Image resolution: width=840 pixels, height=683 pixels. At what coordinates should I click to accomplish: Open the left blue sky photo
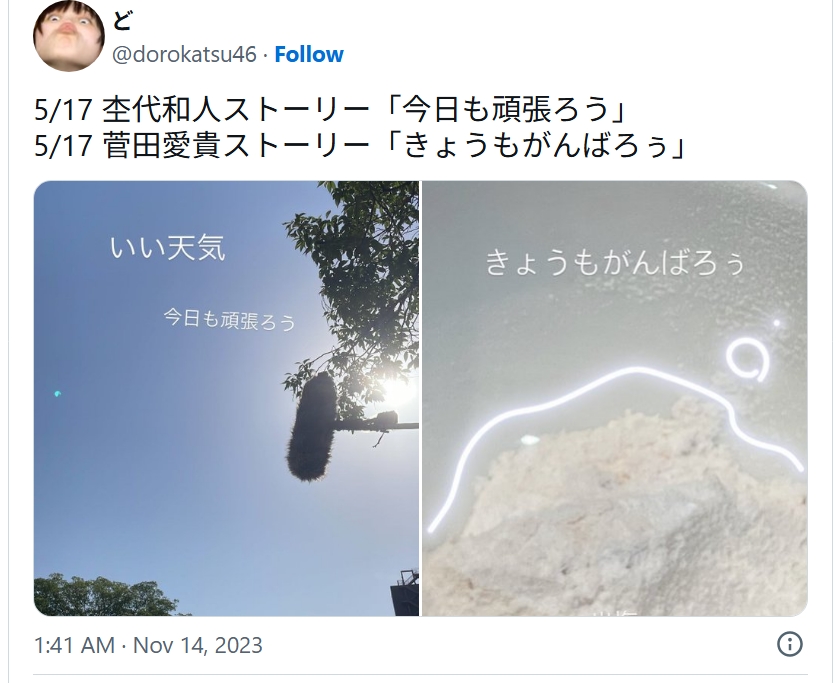pos(226,398)
